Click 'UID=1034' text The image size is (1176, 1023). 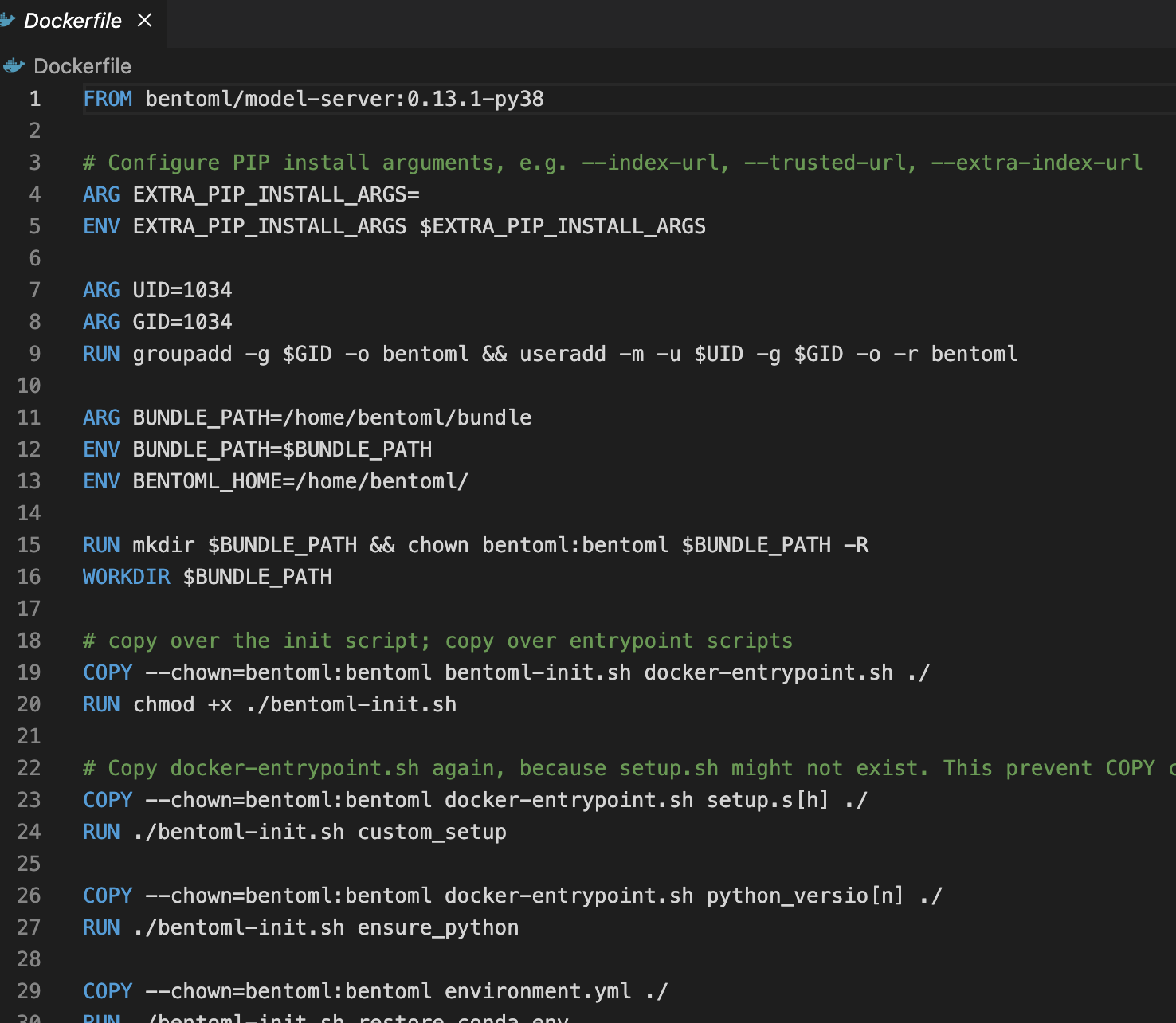tap(182, 290)
